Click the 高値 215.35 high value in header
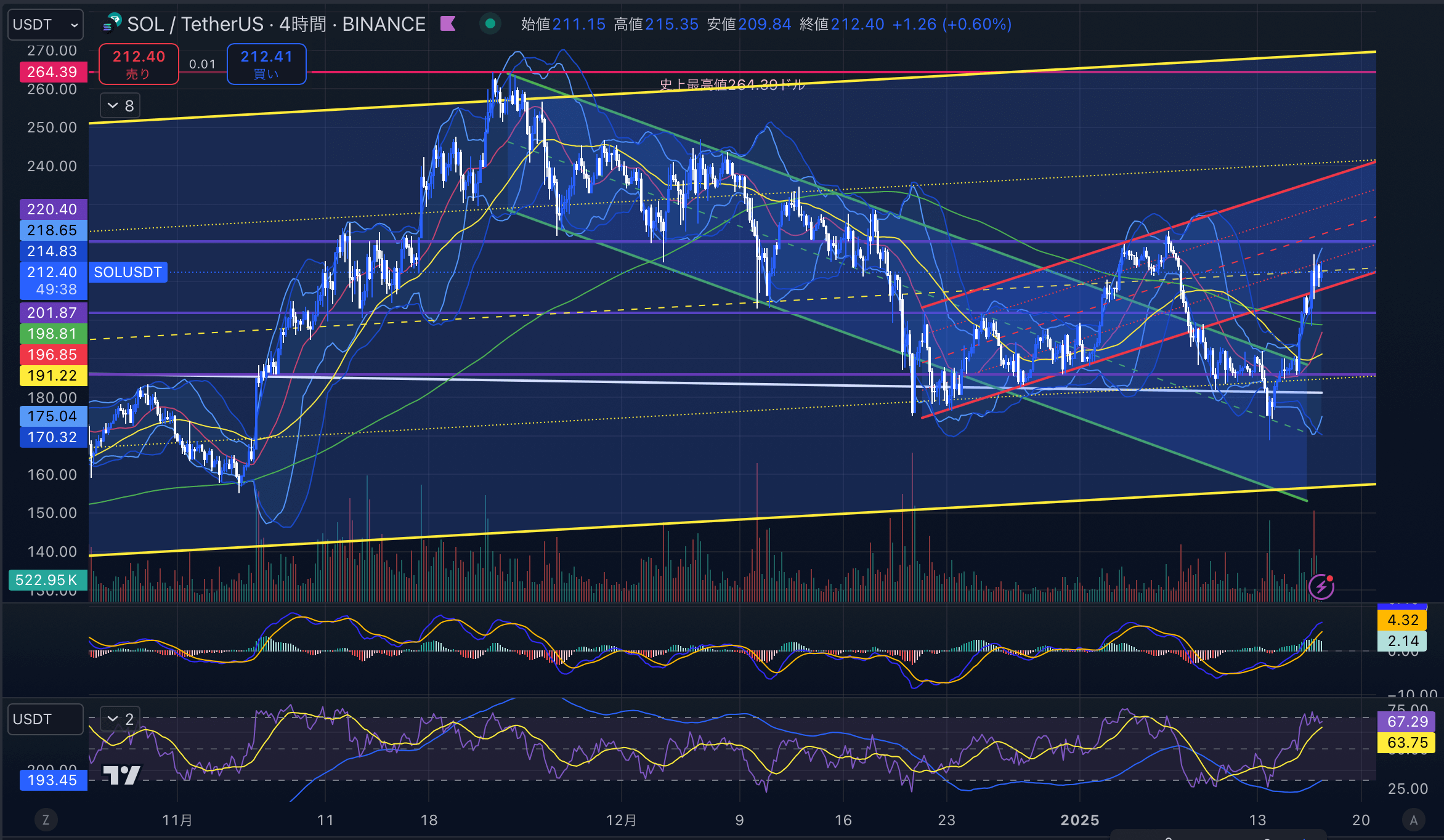 pos(656,24)
